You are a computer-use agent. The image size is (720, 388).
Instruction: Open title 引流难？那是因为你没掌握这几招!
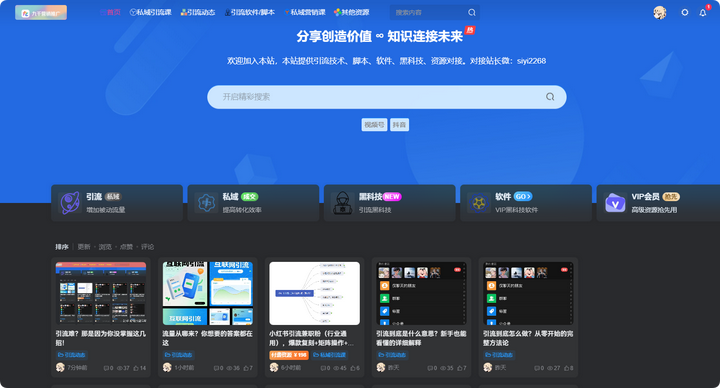click(101, 338)
